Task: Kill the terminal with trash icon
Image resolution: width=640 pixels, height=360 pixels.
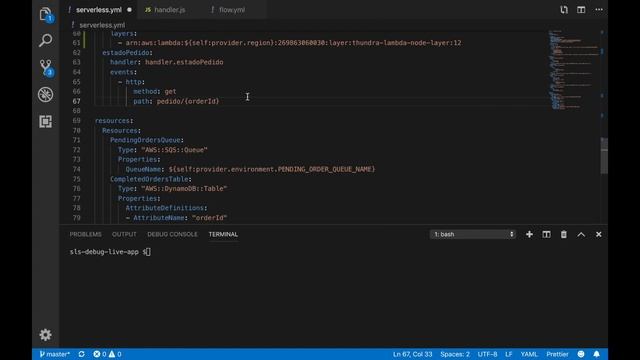Action: tap(564, 234)
